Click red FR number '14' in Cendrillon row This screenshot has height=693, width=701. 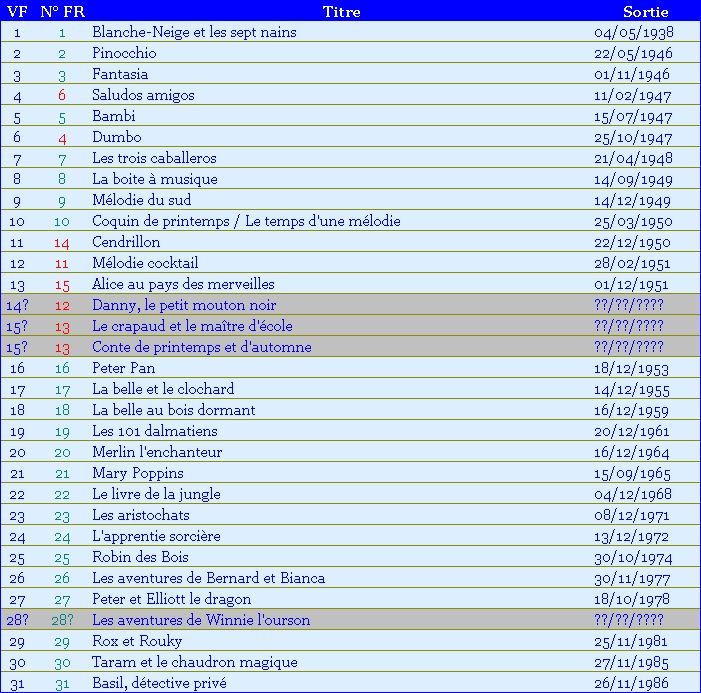[62, 243]
